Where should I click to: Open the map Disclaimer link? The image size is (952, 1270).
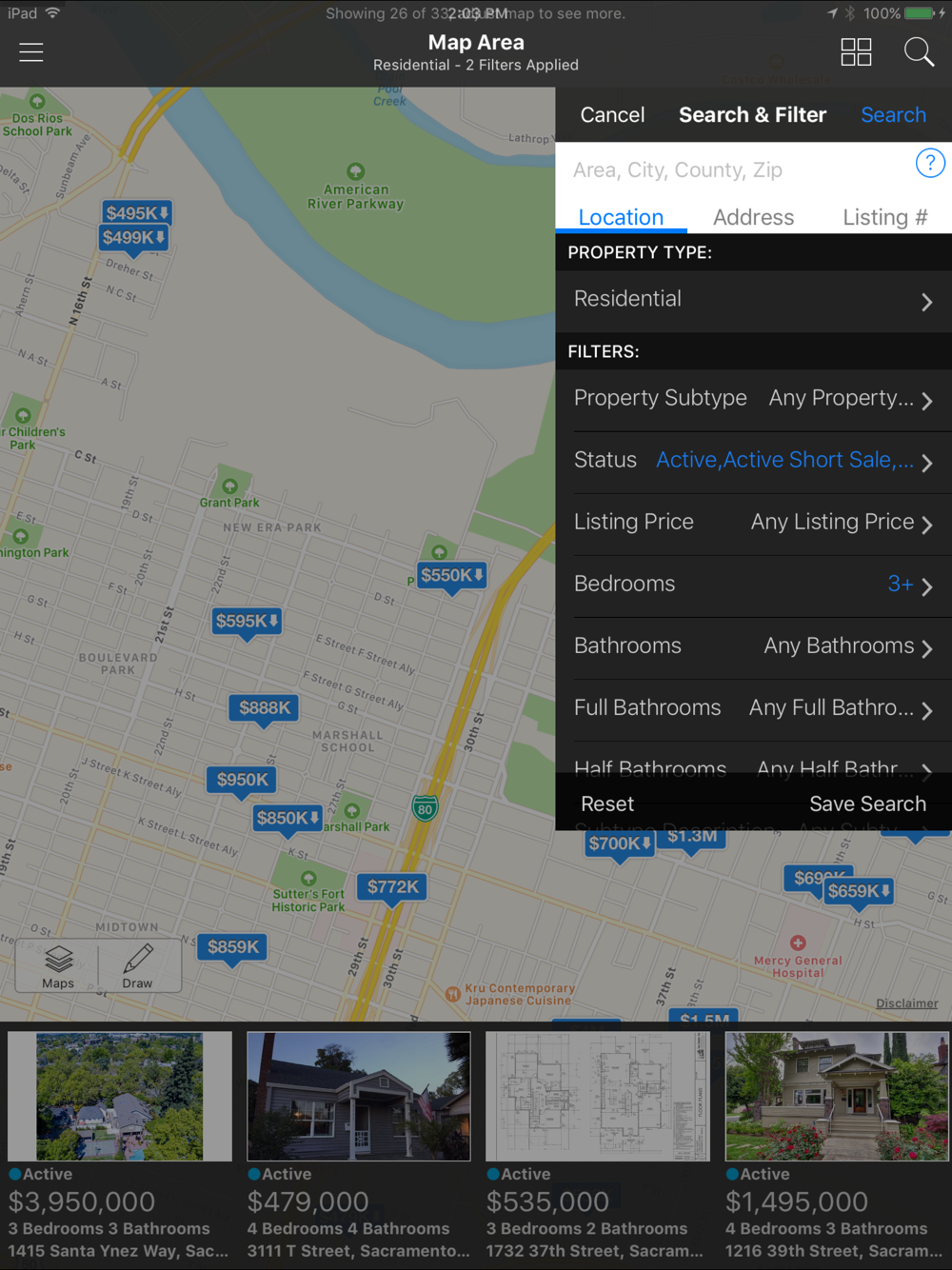tap(906, 1003)
